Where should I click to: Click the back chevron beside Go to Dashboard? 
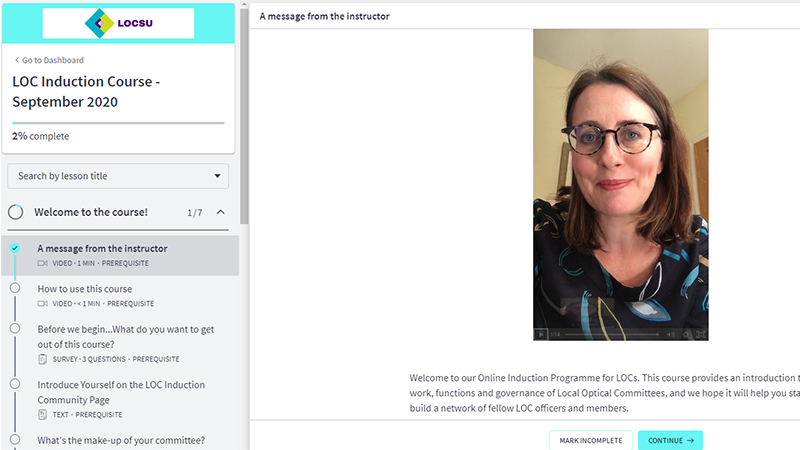[17, 60]
